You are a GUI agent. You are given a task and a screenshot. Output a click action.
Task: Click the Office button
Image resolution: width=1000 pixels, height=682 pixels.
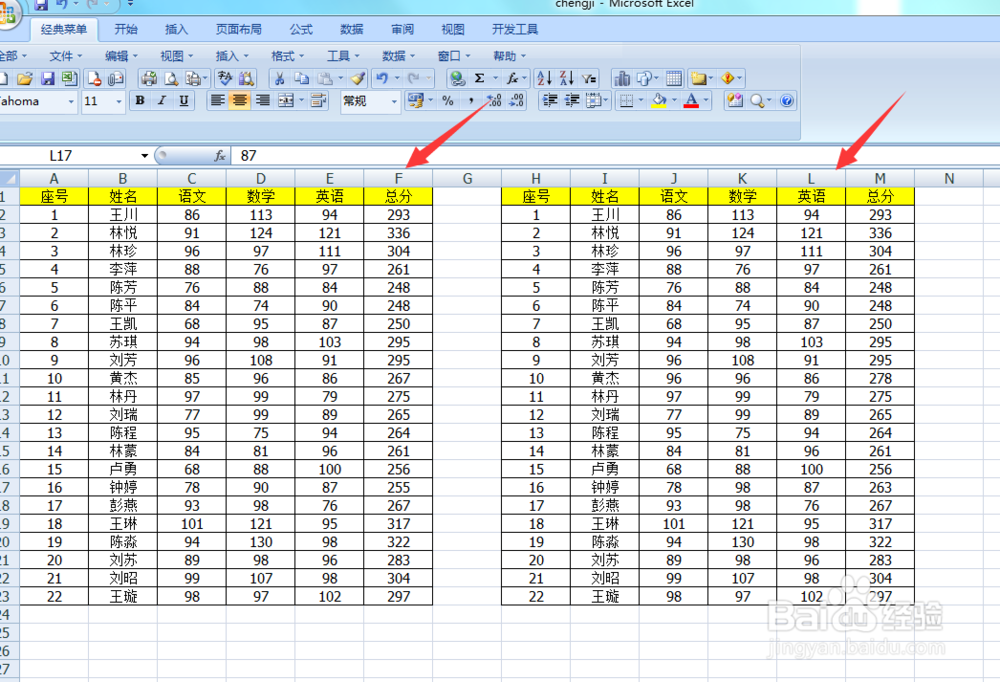click(8, 14)
